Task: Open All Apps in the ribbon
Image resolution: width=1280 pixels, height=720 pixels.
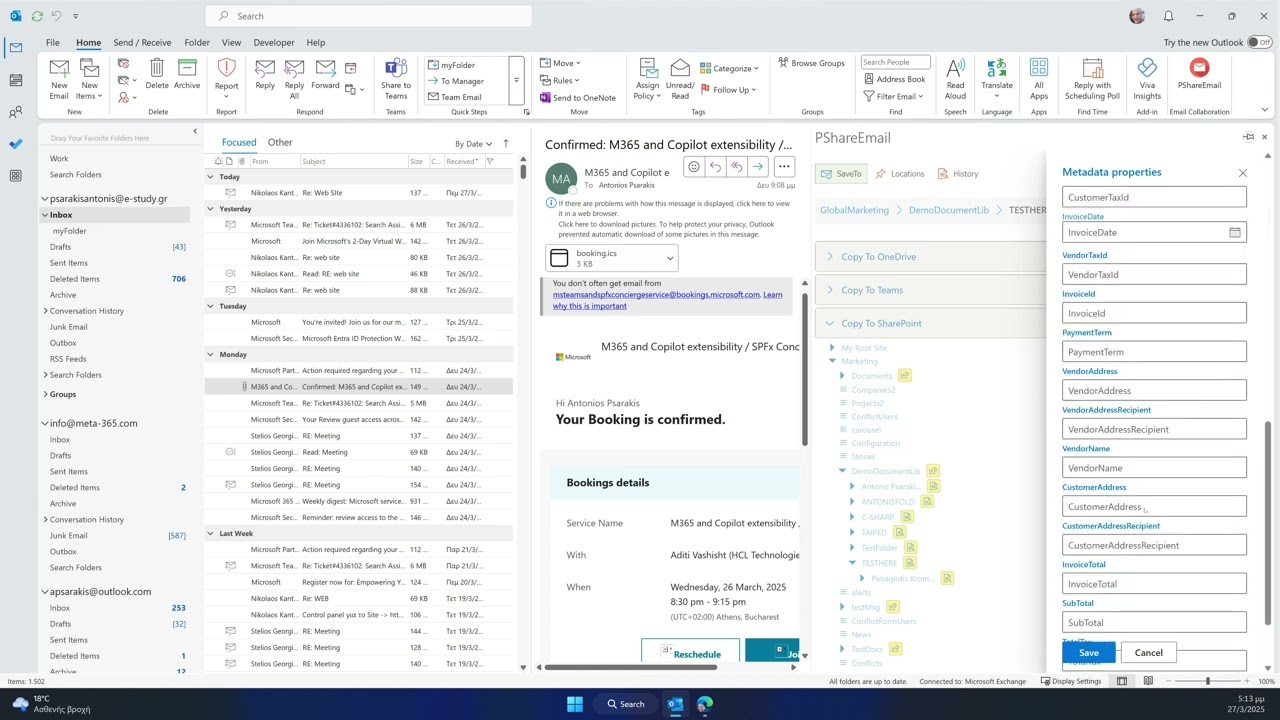Action: pyautogui.click(x=1039, y=78)
